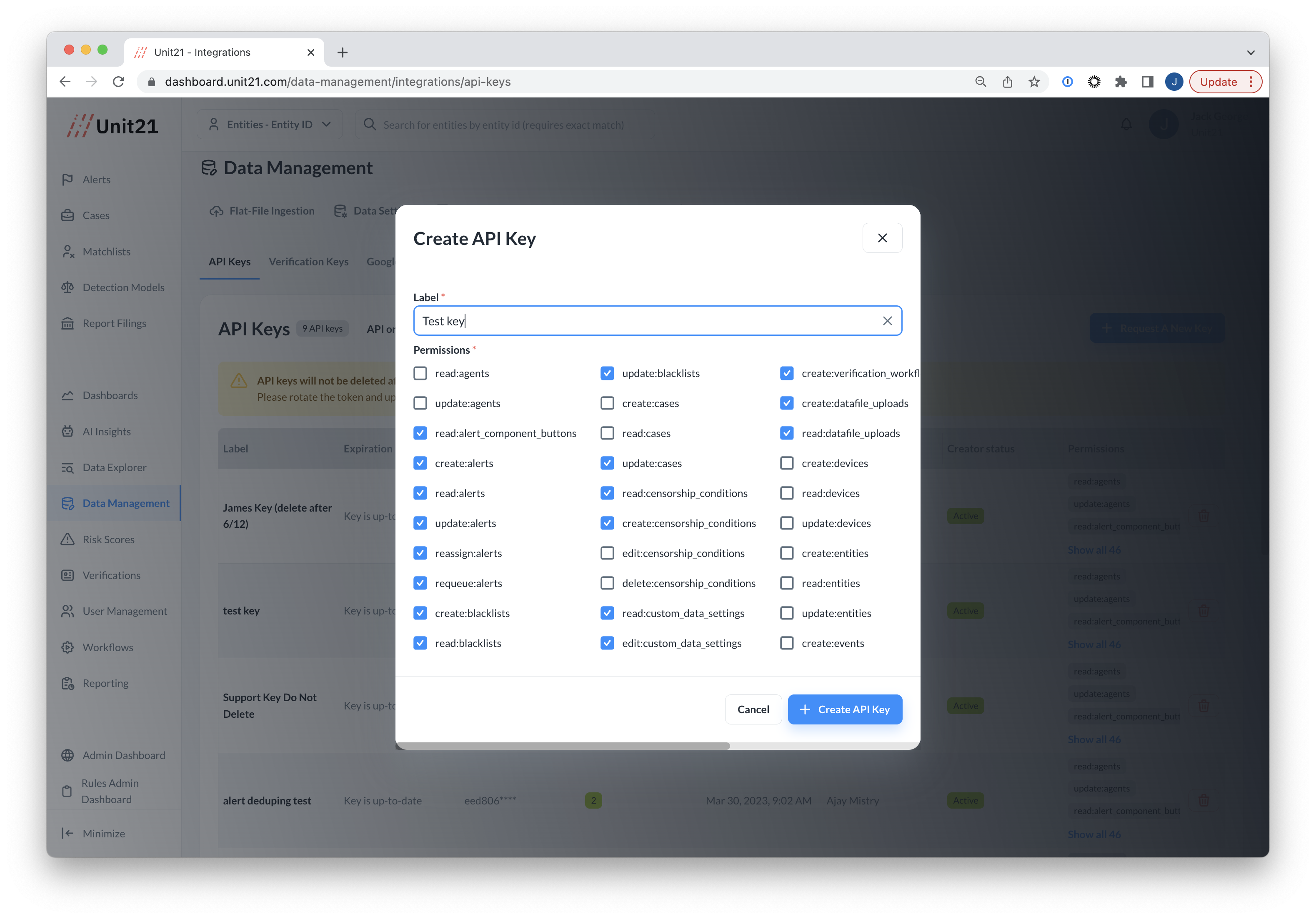Open Chrome Update menu button
Image resolution: width=1316 pixels, height=919 pixels.
[x=1226, y=82]
